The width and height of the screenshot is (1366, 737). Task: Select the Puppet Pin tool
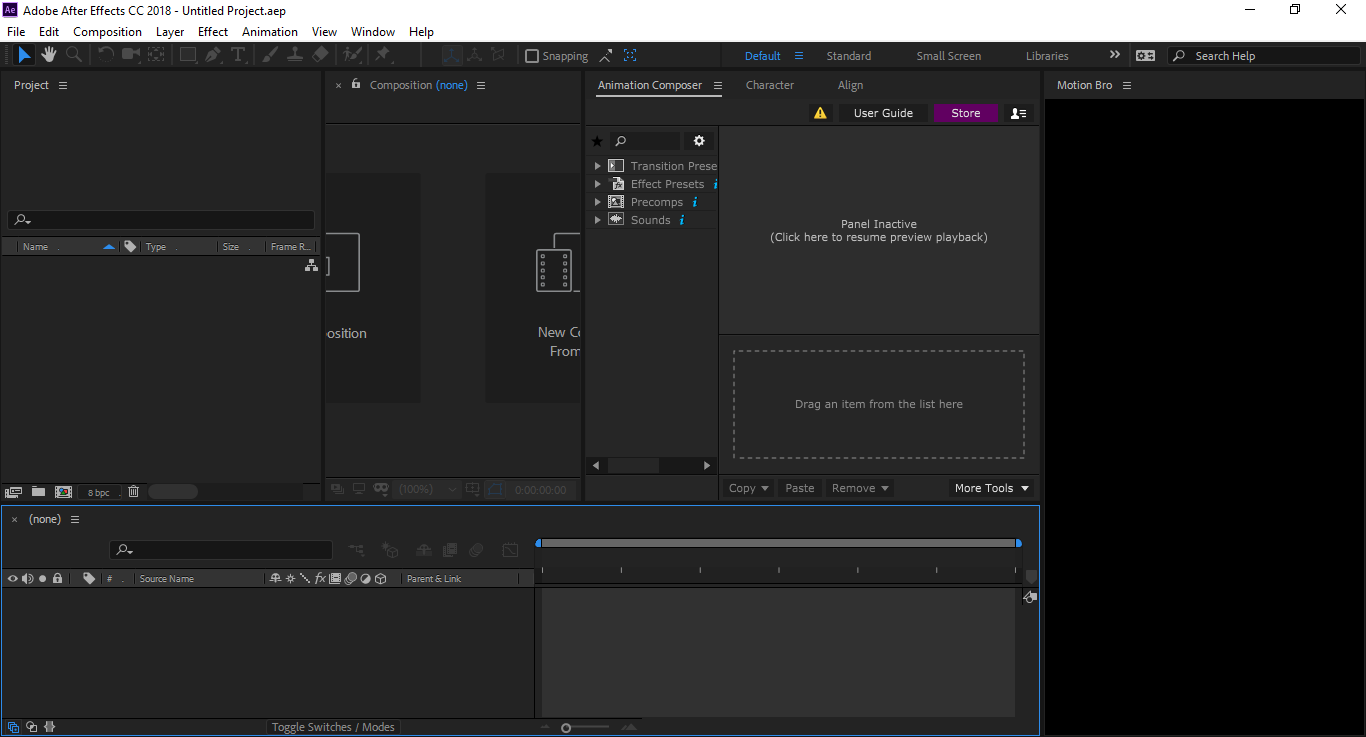[x=382, y=55]
